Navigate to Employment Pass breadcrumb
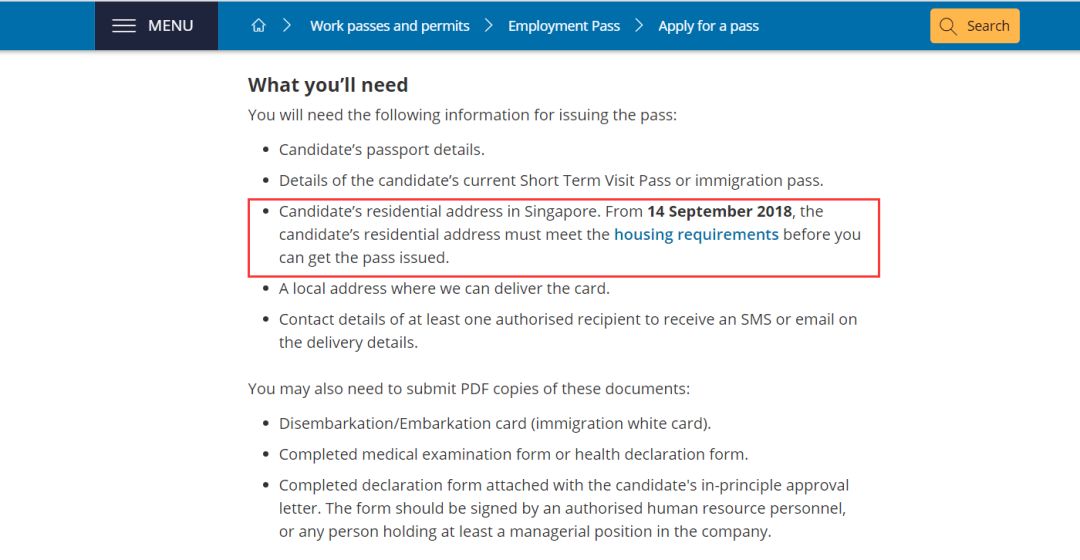Viewport: 1080px width, 560px height. point(564,26)
